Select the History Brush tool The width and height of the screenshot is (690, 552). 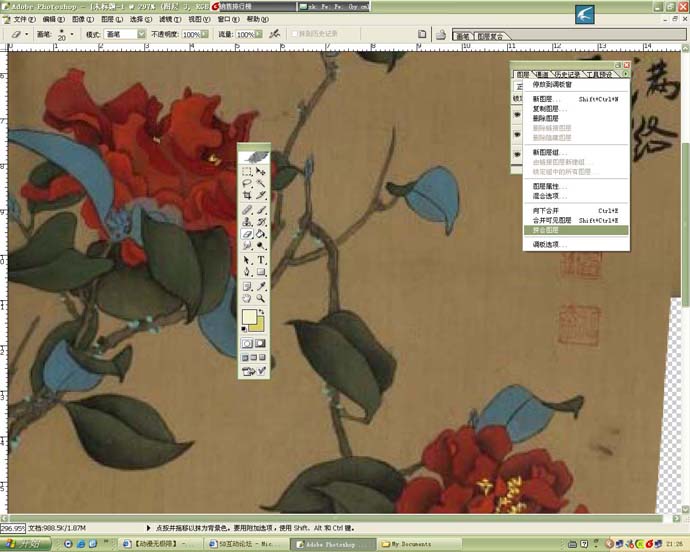coord(261,222)
